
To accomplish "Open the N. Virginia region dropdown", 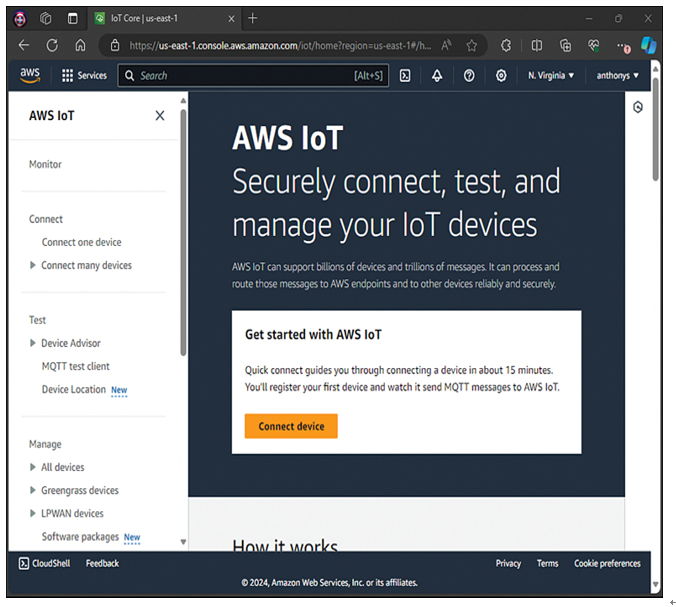I will tap(551, 75).
